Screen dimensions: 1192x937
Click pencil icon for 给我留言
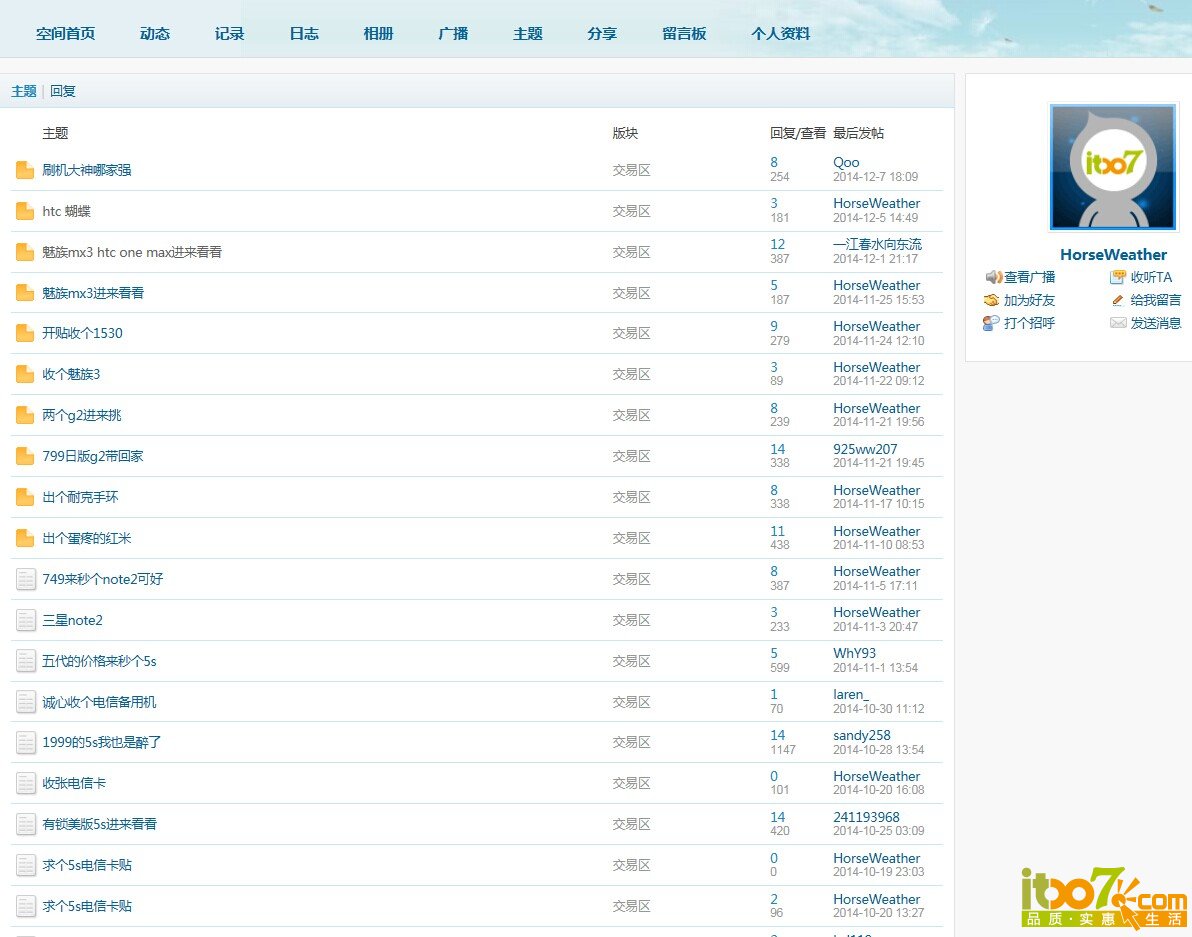tap(1118, 300)
